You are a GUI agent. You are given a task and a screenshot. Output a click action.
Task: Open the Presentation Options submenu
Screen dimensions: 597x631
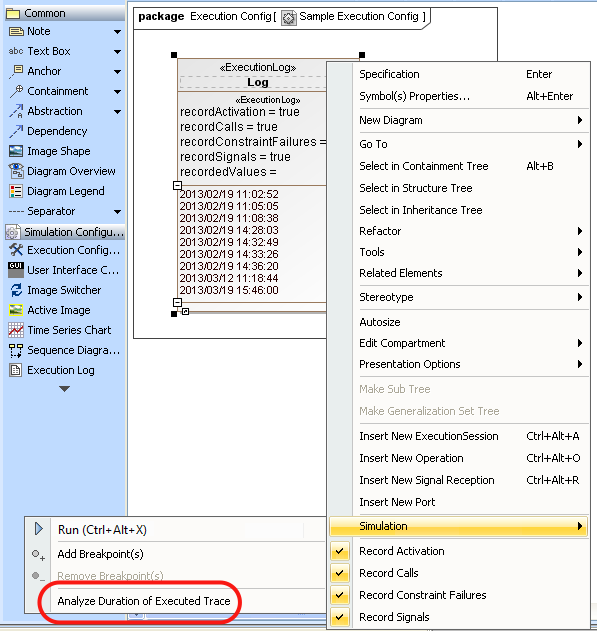click(x=459, y=364)
